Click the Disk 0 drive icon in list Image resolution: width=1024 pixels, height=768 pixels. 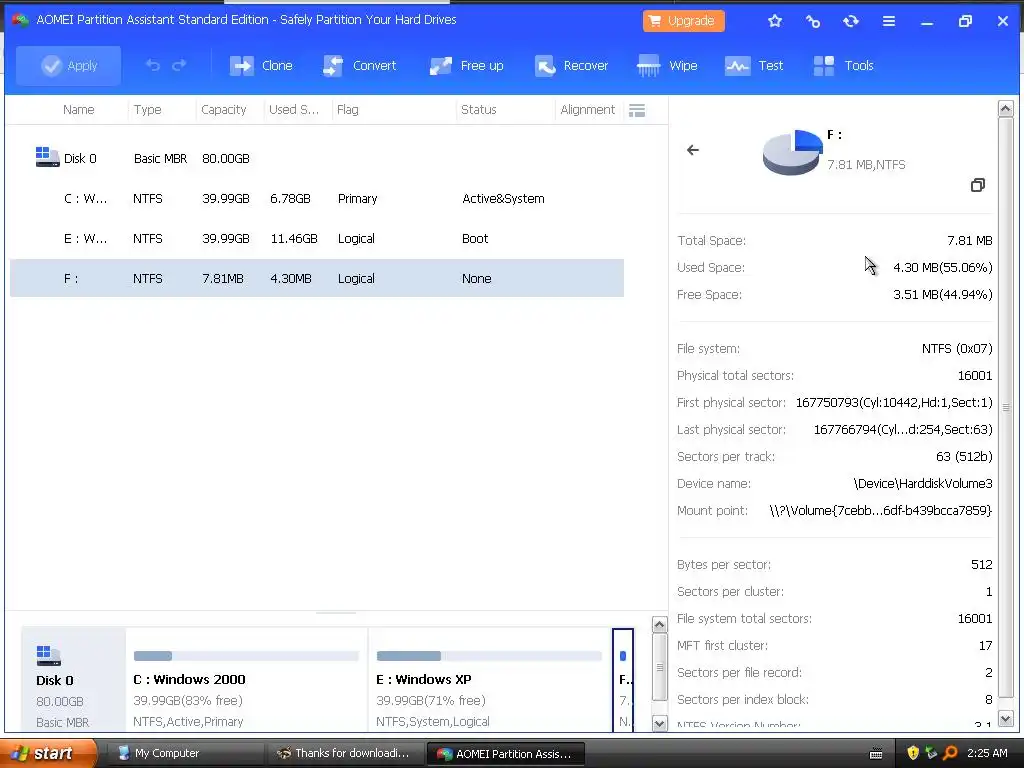tap(48, 157)
